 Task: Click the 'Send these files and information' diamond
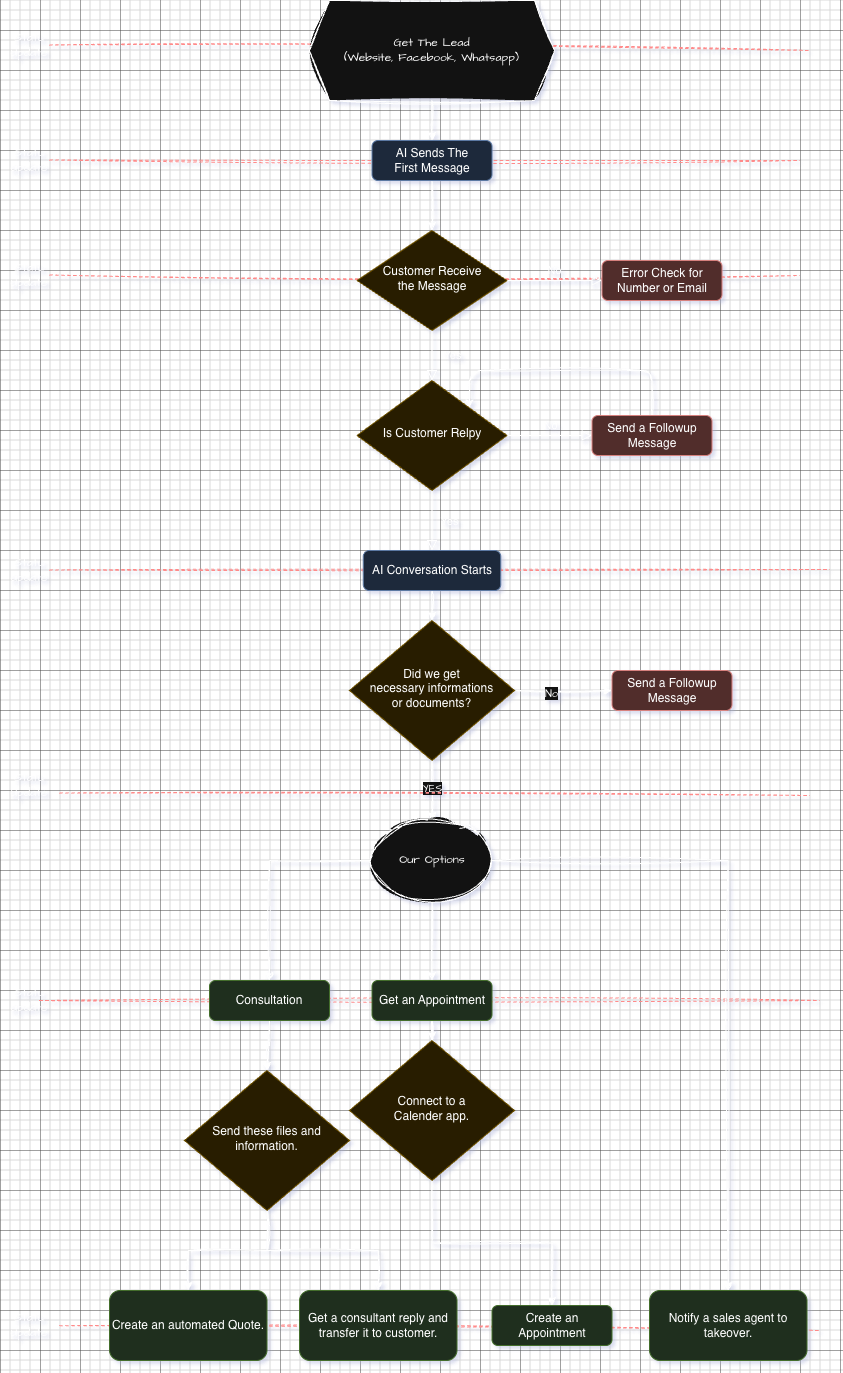click(x=267, y=1139)
